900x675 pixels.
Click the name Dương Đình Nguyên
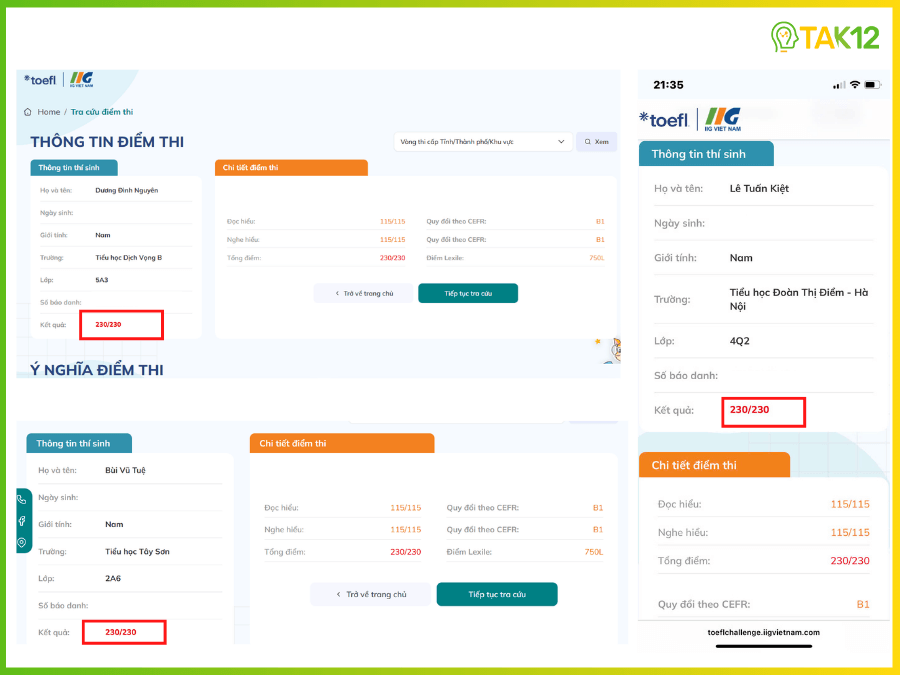[126, 190]
